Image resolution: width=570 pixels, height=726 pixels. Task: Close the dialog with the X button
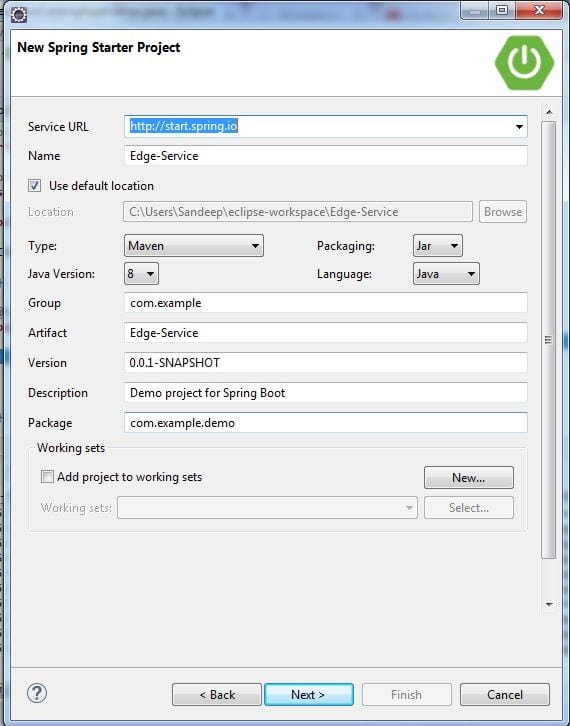539,10
